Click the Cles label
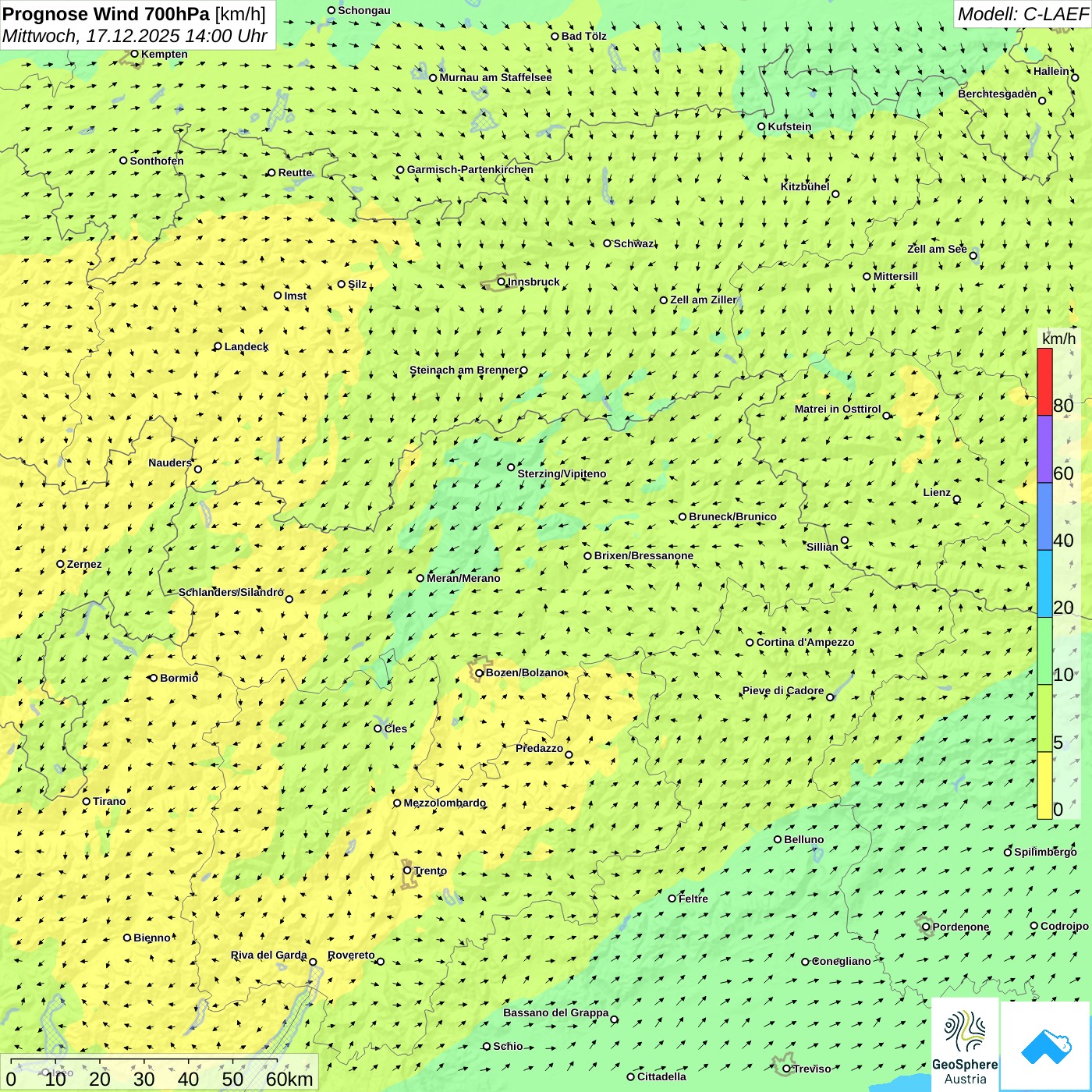Screen dimensions: 1092x1092 tap(395, 729)
